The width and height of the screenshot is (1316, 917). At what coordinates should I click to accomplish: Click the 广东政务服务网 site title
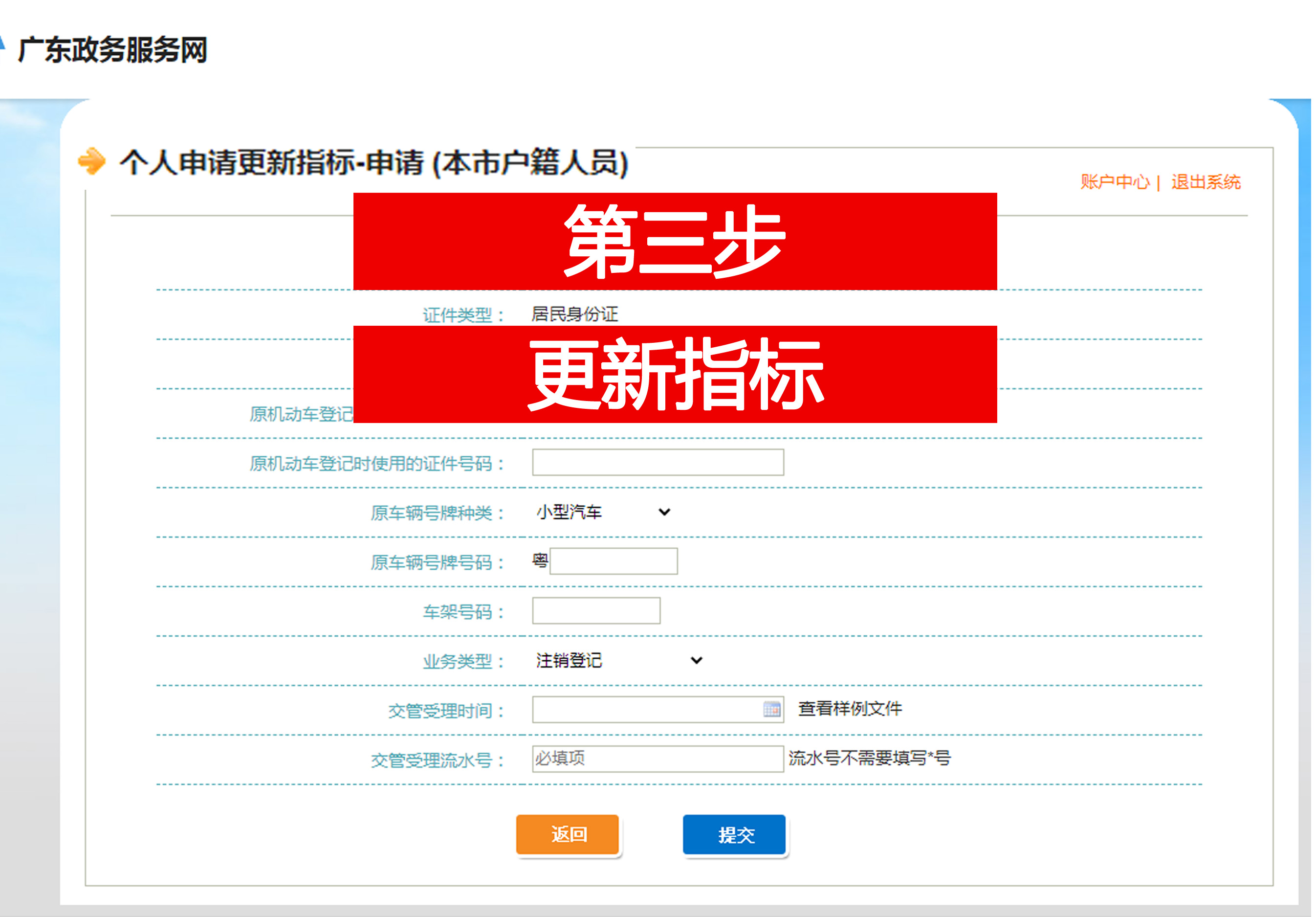click(112, 50)
